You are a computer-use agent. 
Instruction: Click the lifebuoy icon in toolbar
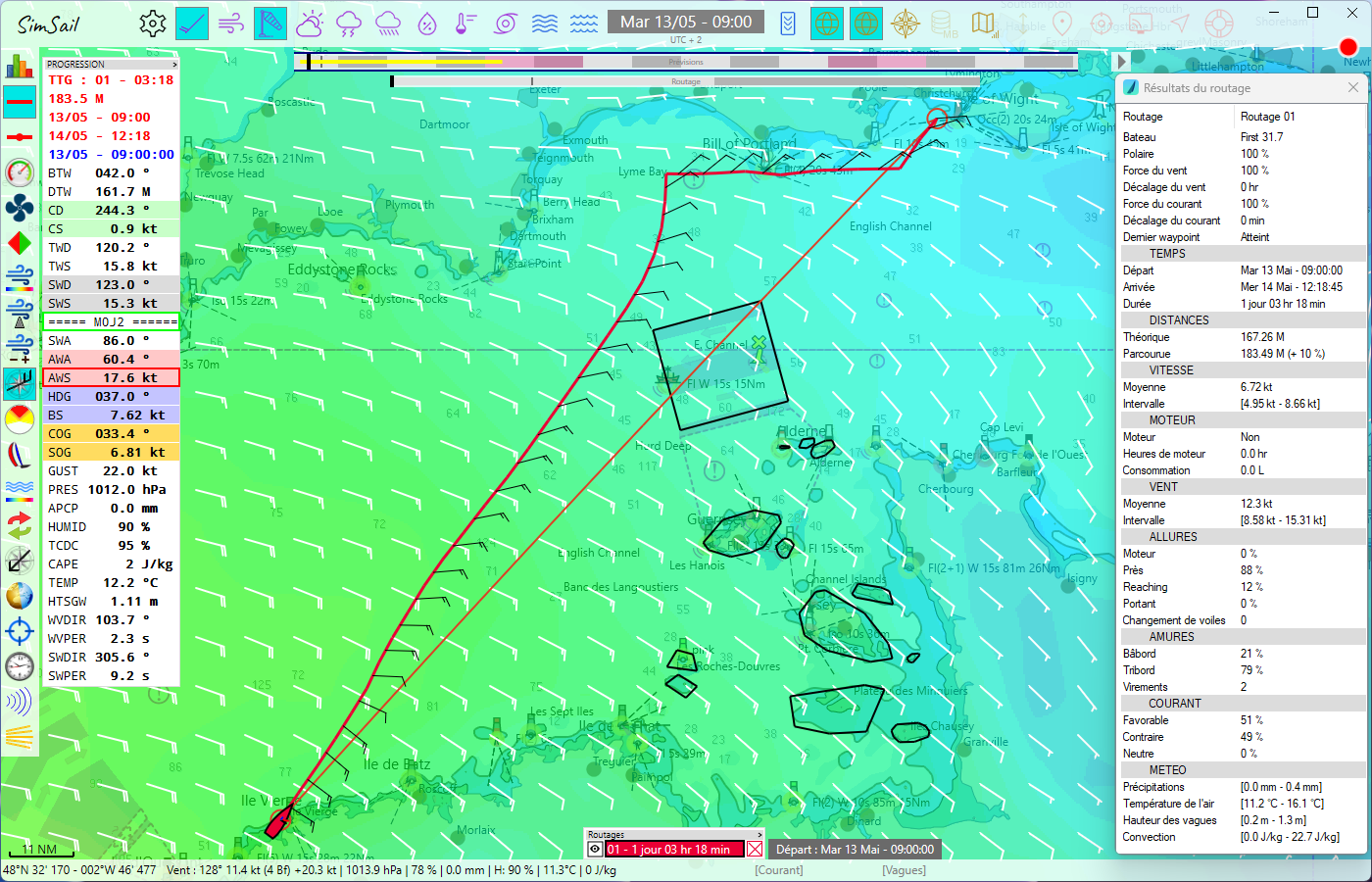coord(1219,23)
